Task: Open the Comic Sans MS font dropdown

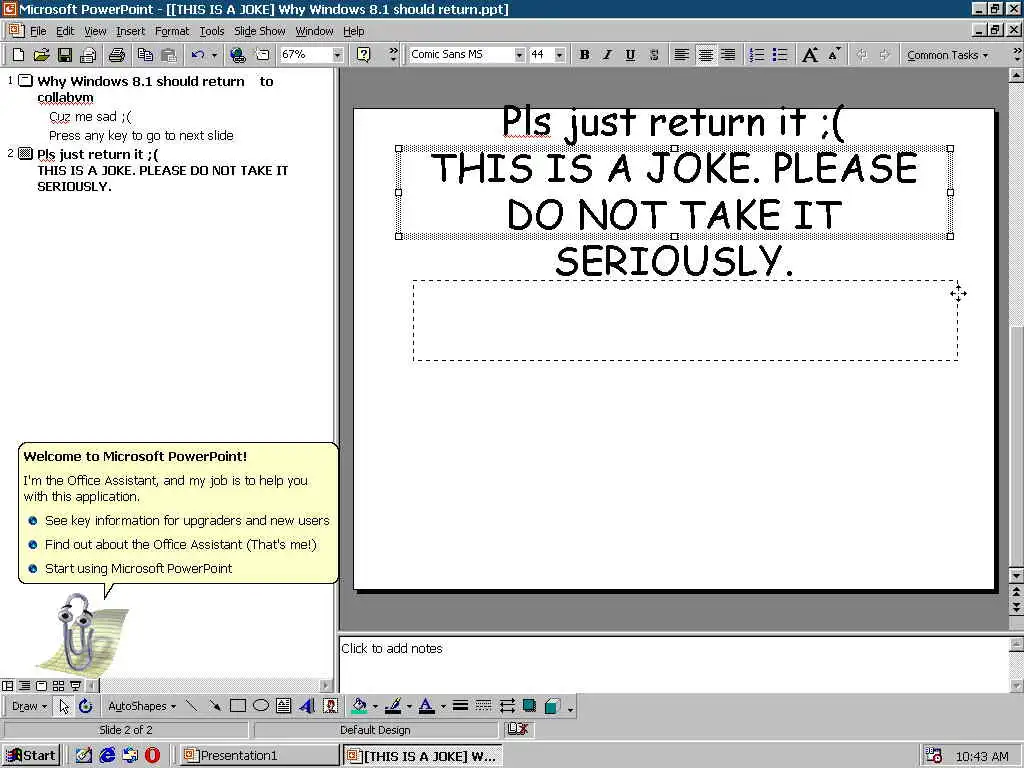Action: tap(519, 55)
